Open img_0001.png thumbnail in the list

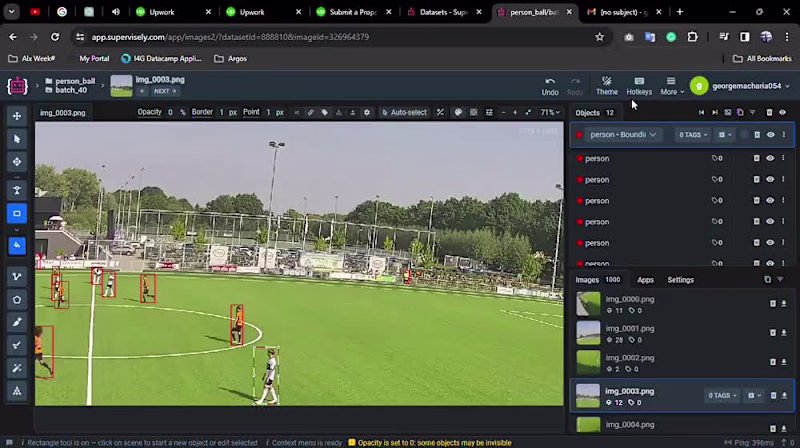click(x=588, y=333)
